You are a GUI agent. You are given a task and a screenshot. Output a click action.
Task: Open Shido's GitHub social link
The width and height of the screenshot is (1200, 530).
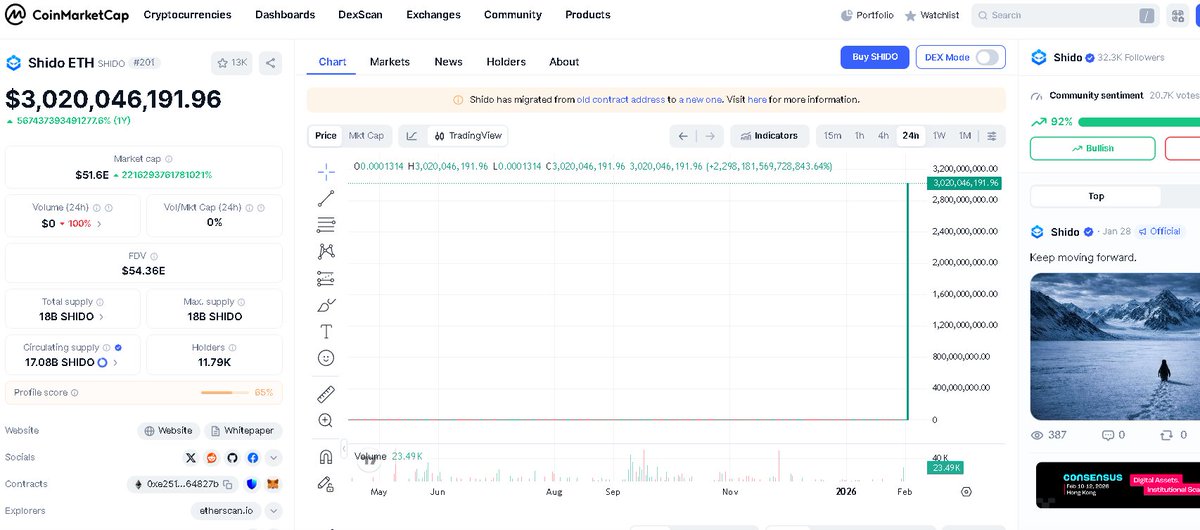pos(232,458)
